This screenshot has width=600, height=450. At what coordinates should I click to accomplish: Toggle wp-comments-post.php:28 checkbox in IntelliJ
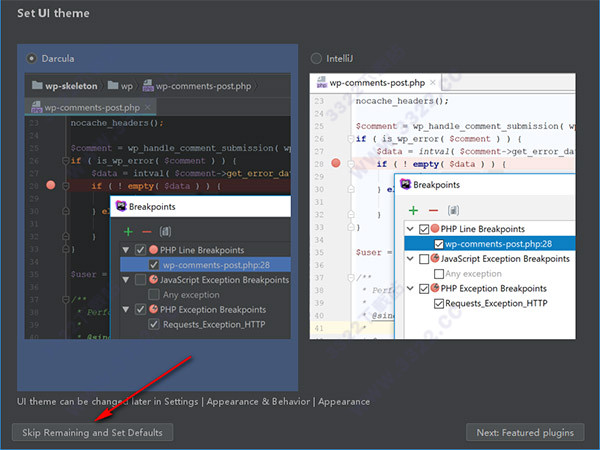click(x=439, y=244)
